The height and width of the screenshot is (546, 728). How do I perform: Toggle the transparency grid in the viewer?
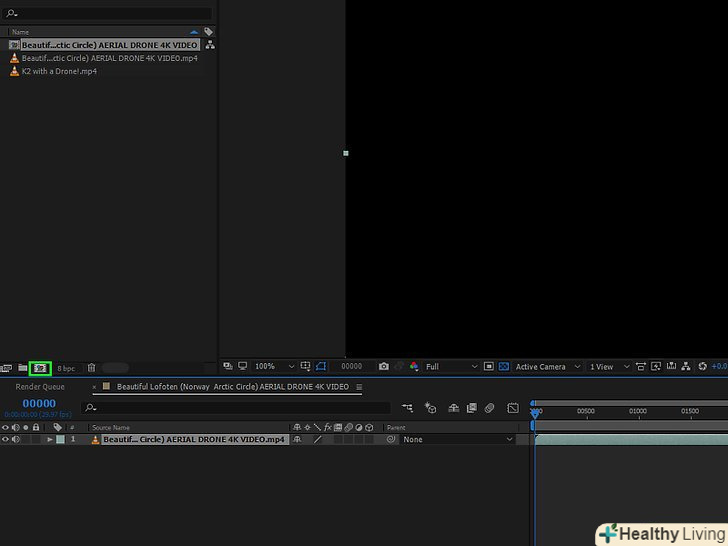click(504, 367)
